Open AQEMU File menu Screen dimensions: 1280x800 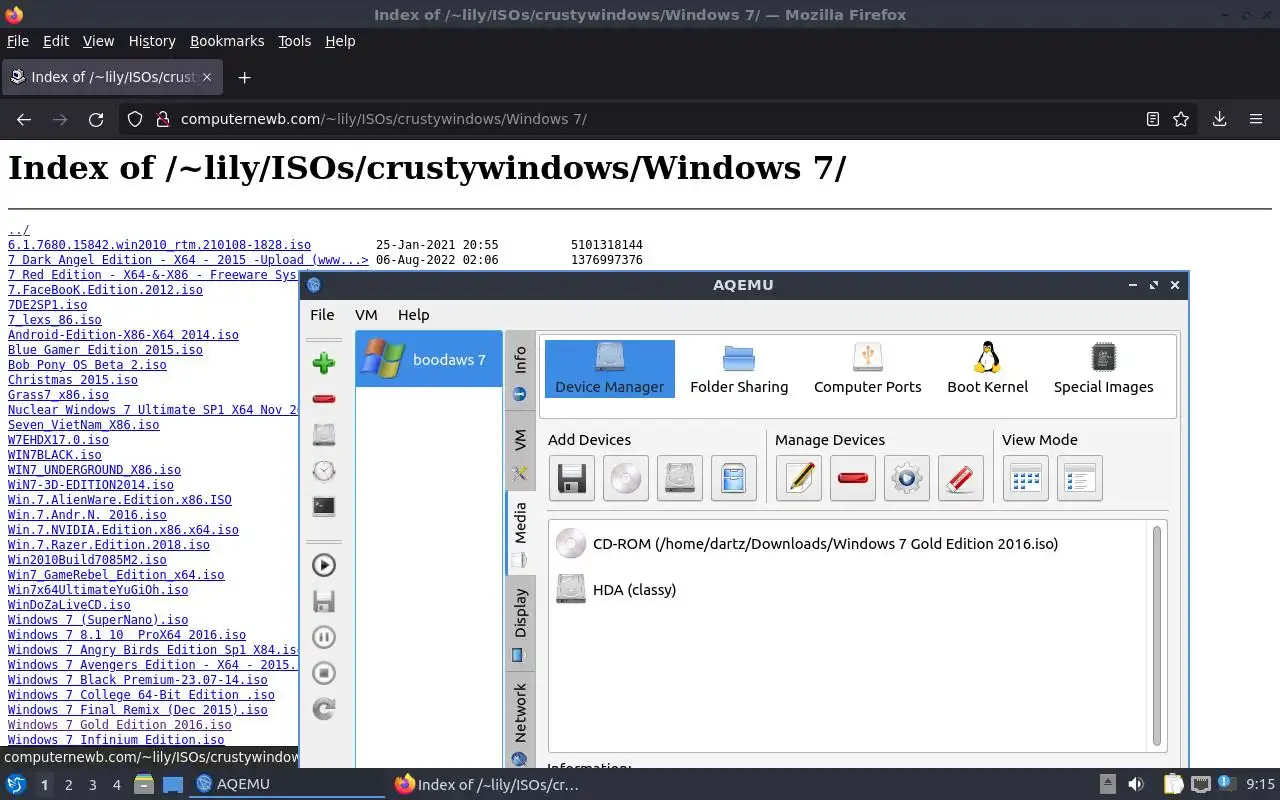point(322,314)
